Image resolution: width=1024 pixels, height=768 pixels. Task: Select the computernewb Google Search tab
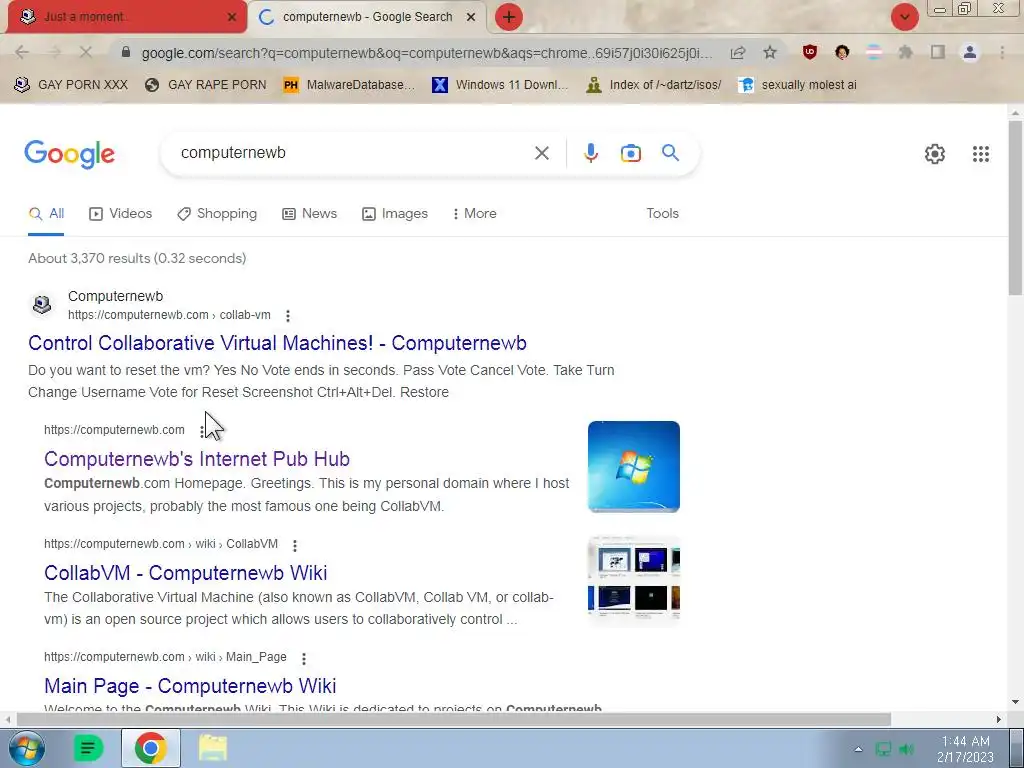click(367, 17)
